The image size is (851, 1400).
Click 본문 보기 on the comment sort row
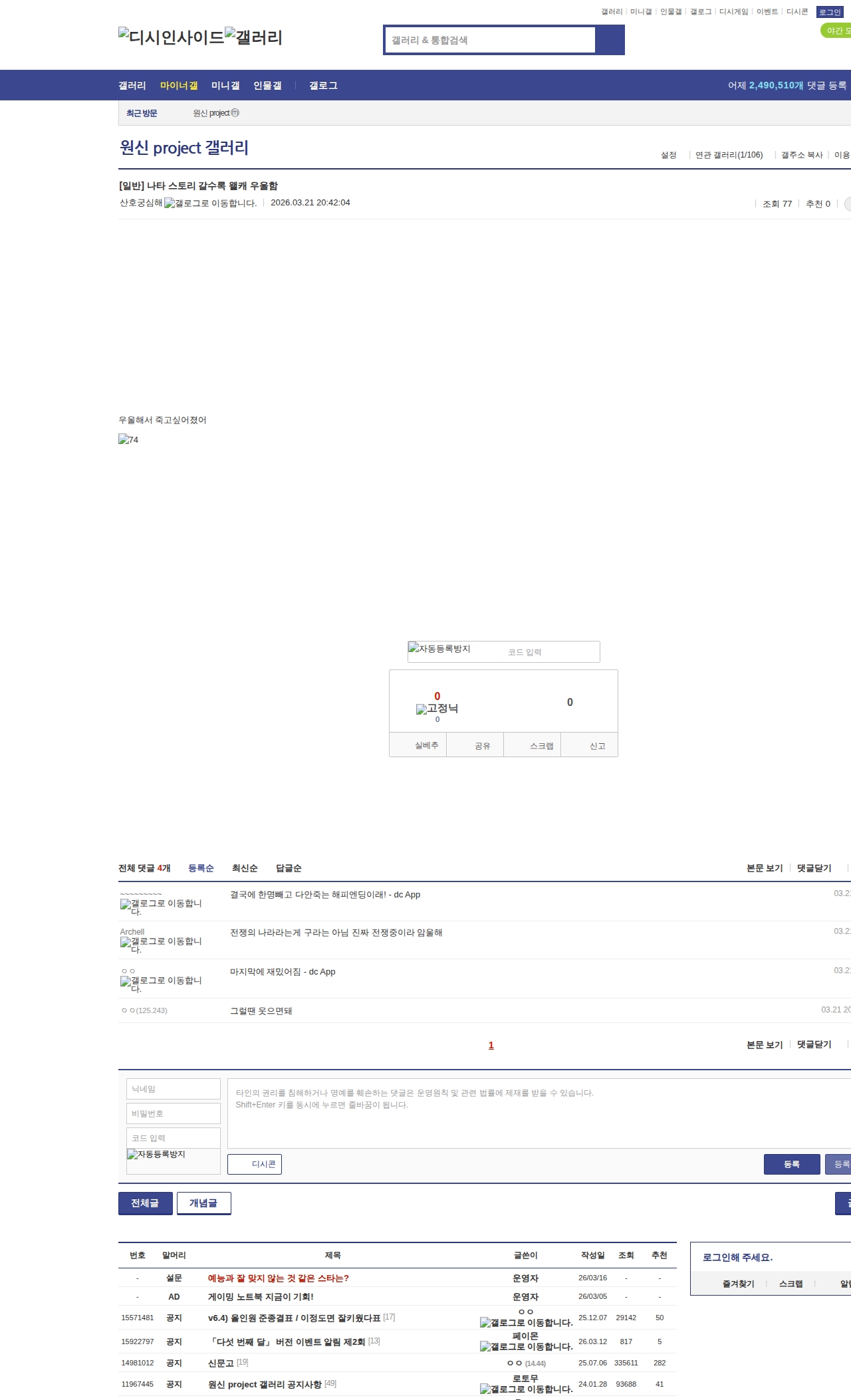(765, 868)
